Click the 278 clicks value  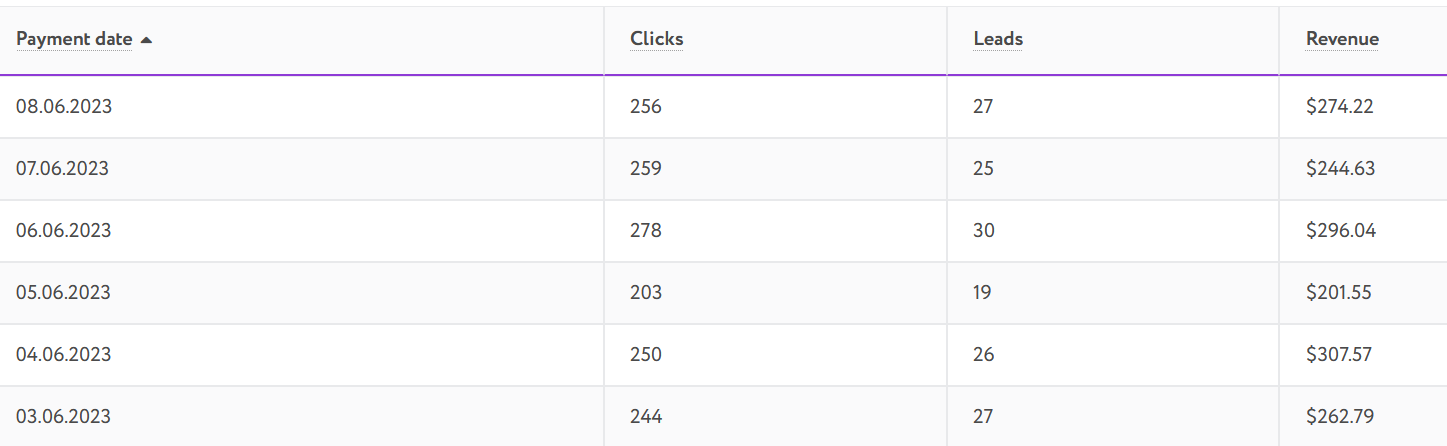tap(646, 230)
